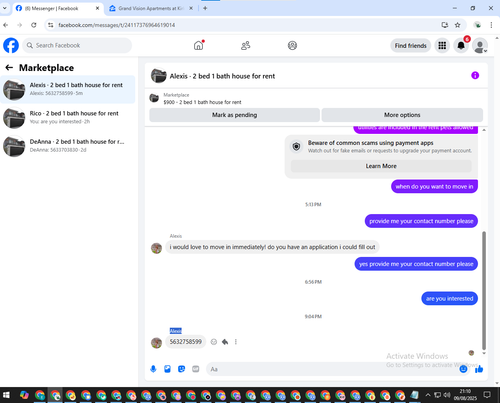Send a thumbs-up like

[x=479, y=369]
